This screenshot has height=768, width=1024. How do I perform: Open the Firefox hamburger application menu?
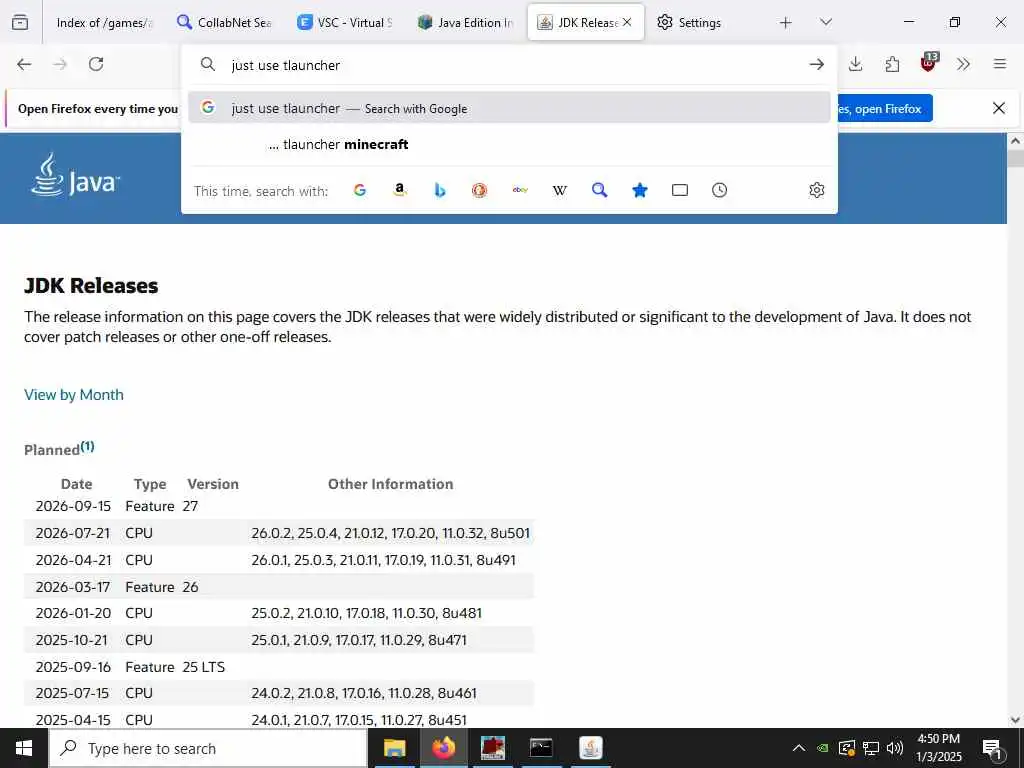[1000, 64]
